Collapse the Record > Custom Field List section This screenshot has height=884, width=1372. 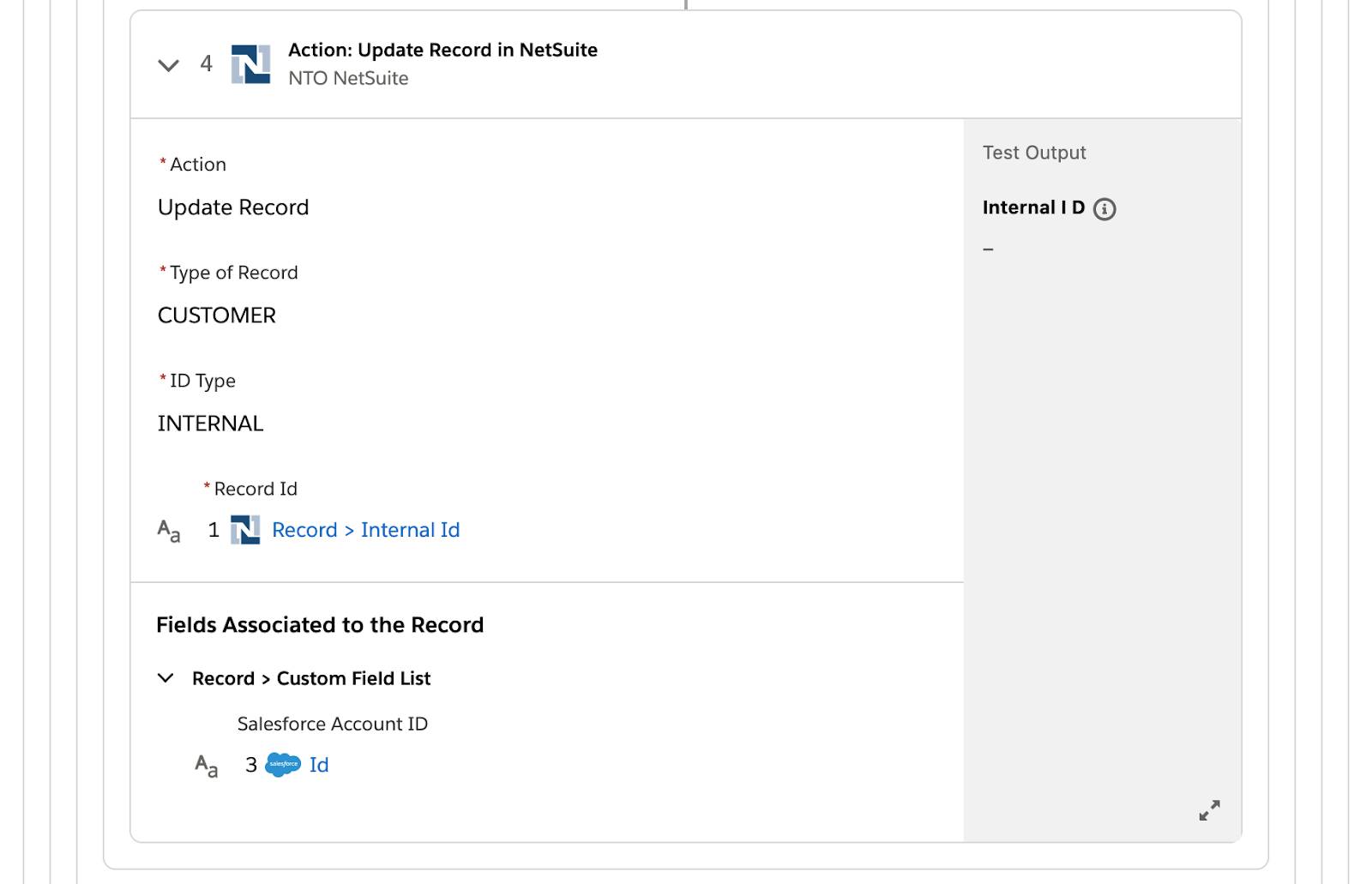pos(165,678)
